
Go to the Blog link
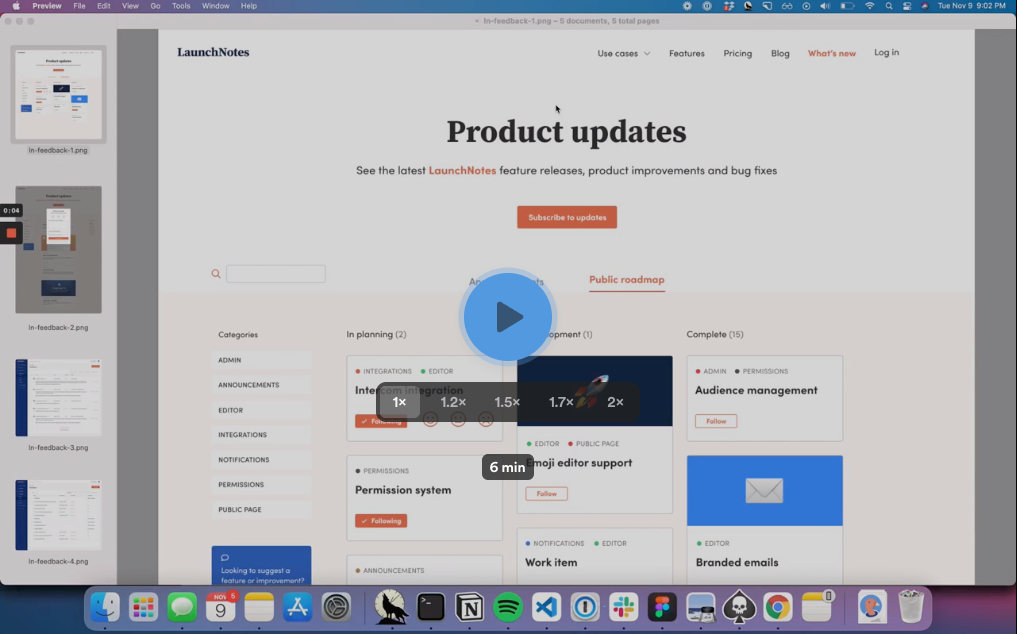pyautogui.click(x=780, y=53)
